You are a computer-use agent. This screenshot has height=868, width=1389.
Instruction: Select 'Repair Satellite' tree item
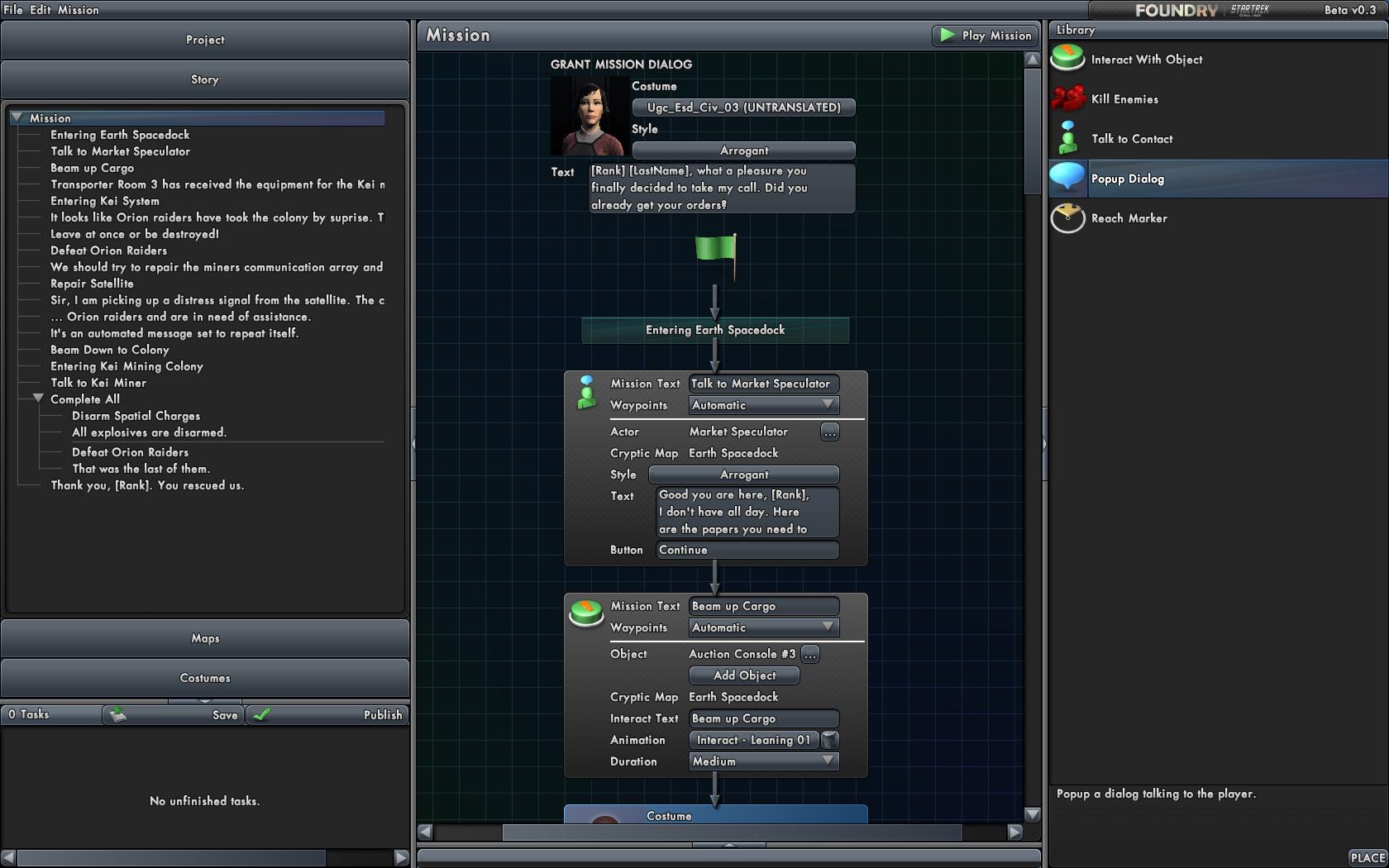coord(92,284)
